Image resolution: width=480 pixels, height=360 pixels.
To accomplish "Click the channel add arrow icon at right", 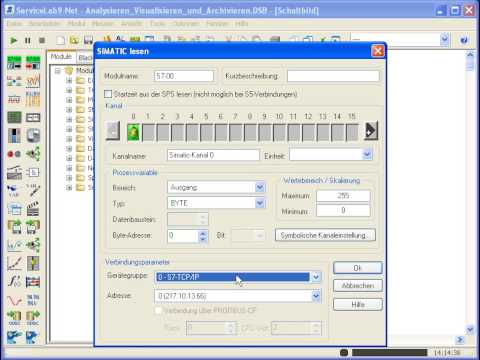I will click(x=371, y=131).
